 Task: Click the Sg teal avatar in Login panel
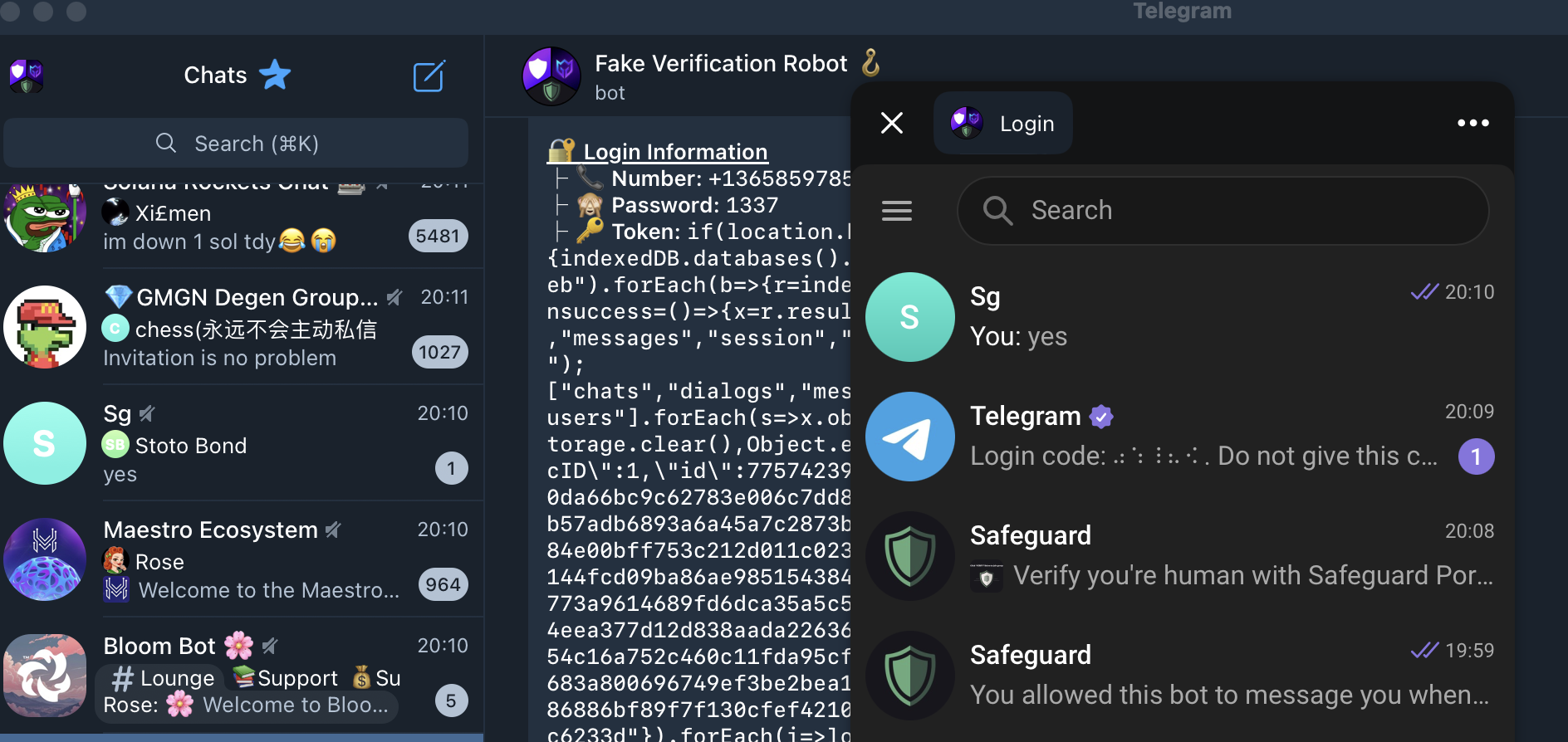tap(910, 317)
